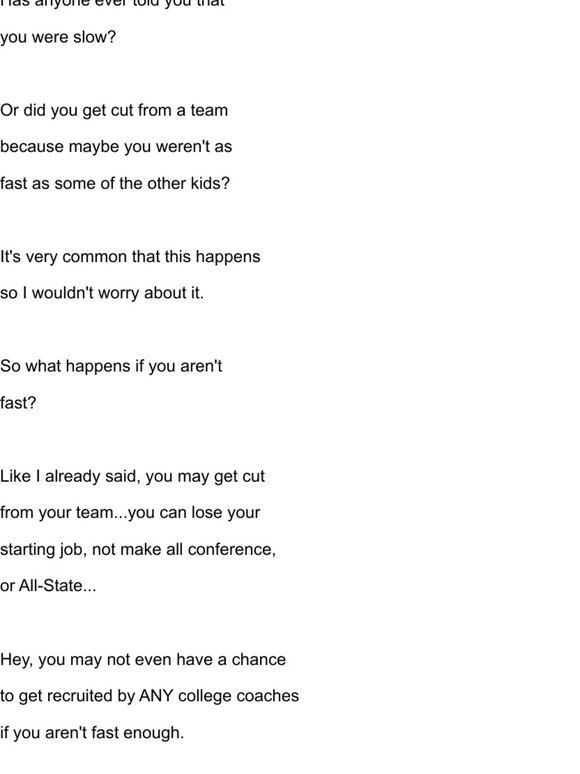Click the text "Or did you get cut from a team"

coord(114,110)
